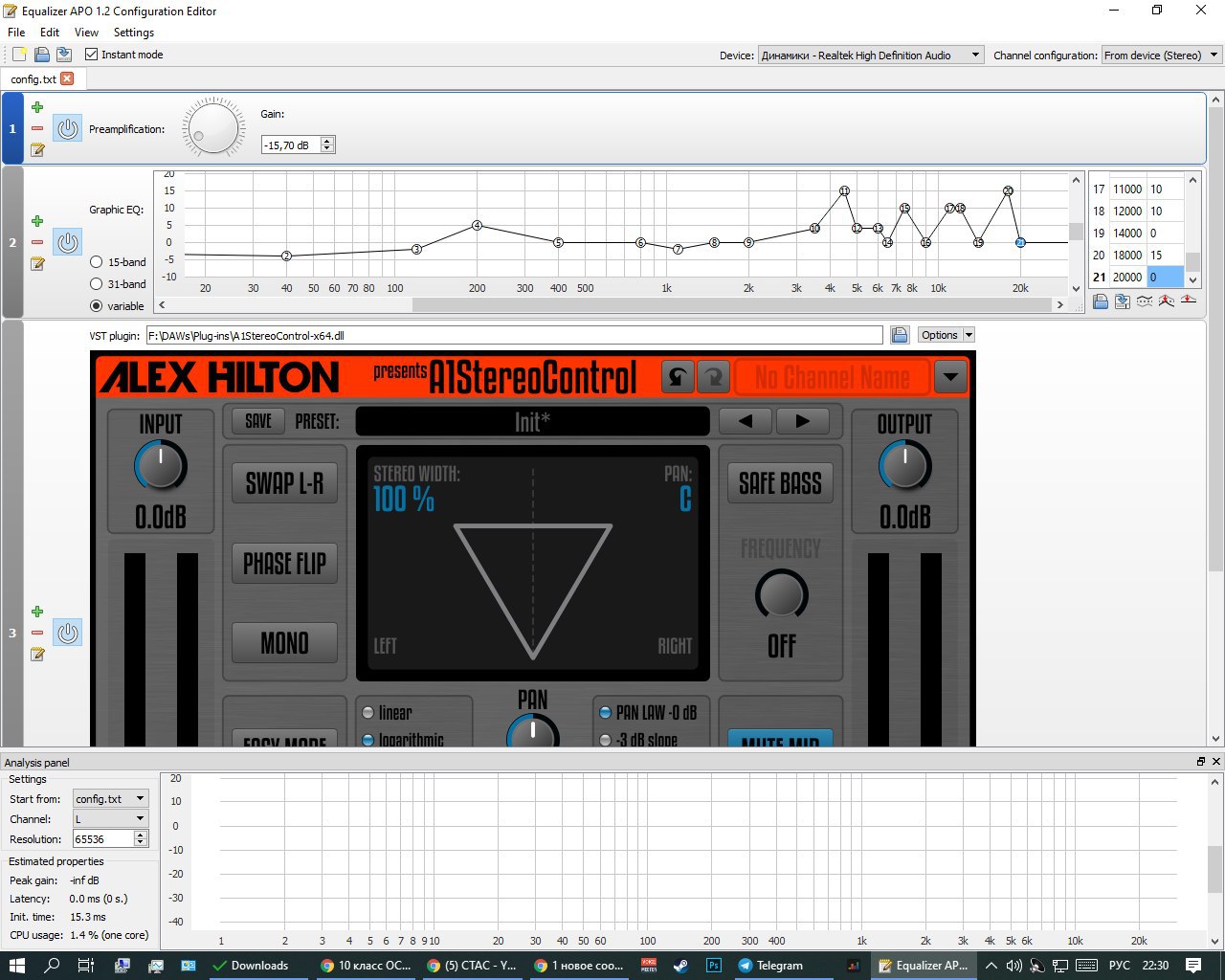The height and width of the screenshot is (980, 1225).
Task: Open the Settings menu
Action: [x=134, y=32]
